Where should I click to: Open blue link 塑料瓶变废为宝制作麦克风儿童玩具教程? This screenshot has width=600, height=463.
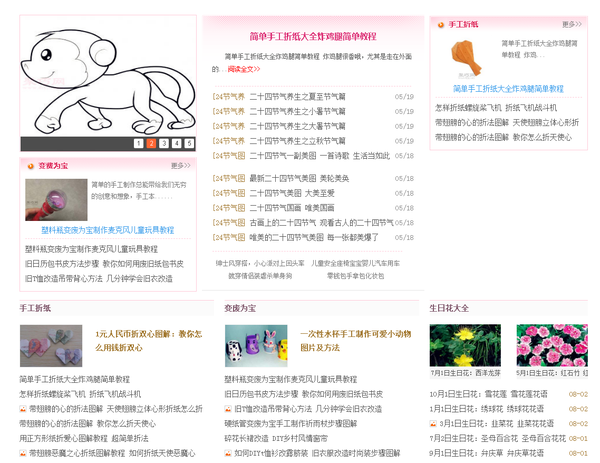[x=108, y=230]
